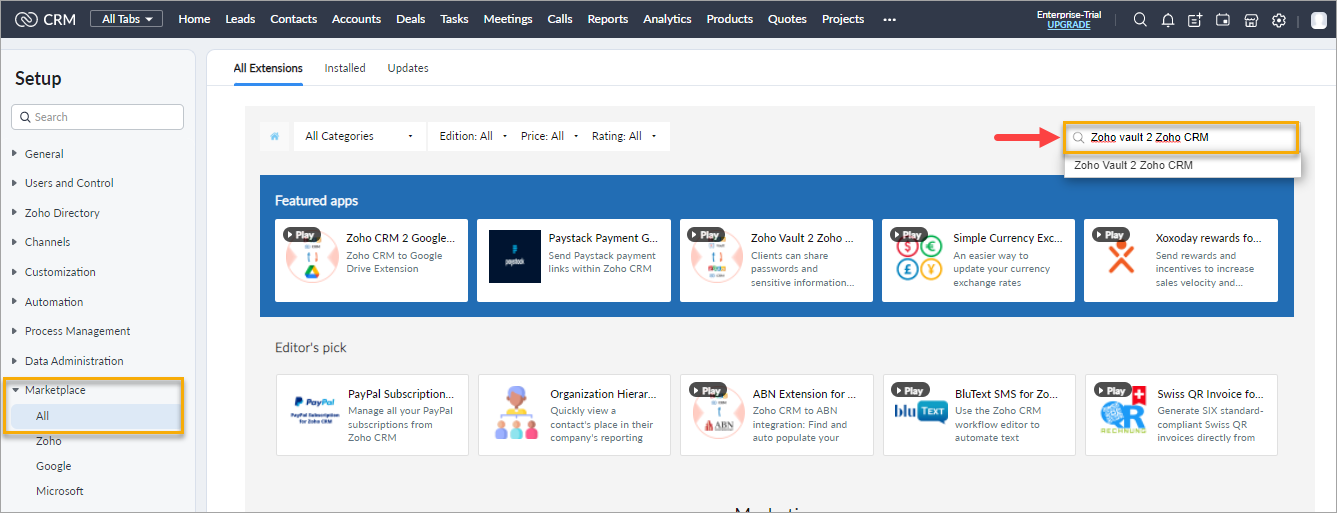Switch to the Installed tab
This screenshot has height=513, width=1337.
(345, 68)
